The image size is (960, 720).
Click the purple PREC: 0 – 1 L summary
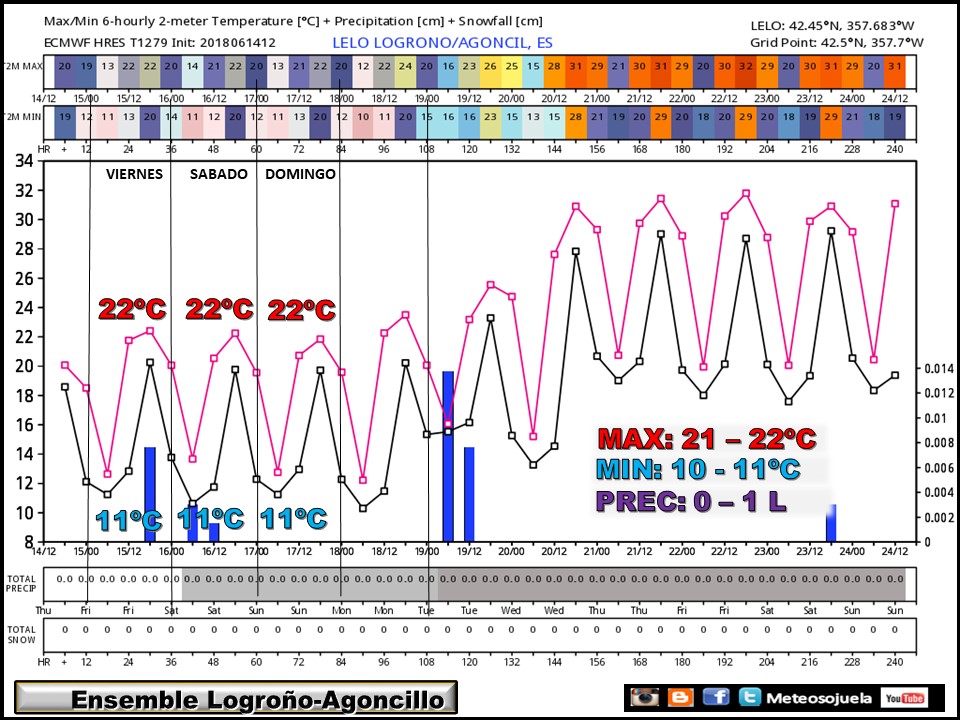691,501
